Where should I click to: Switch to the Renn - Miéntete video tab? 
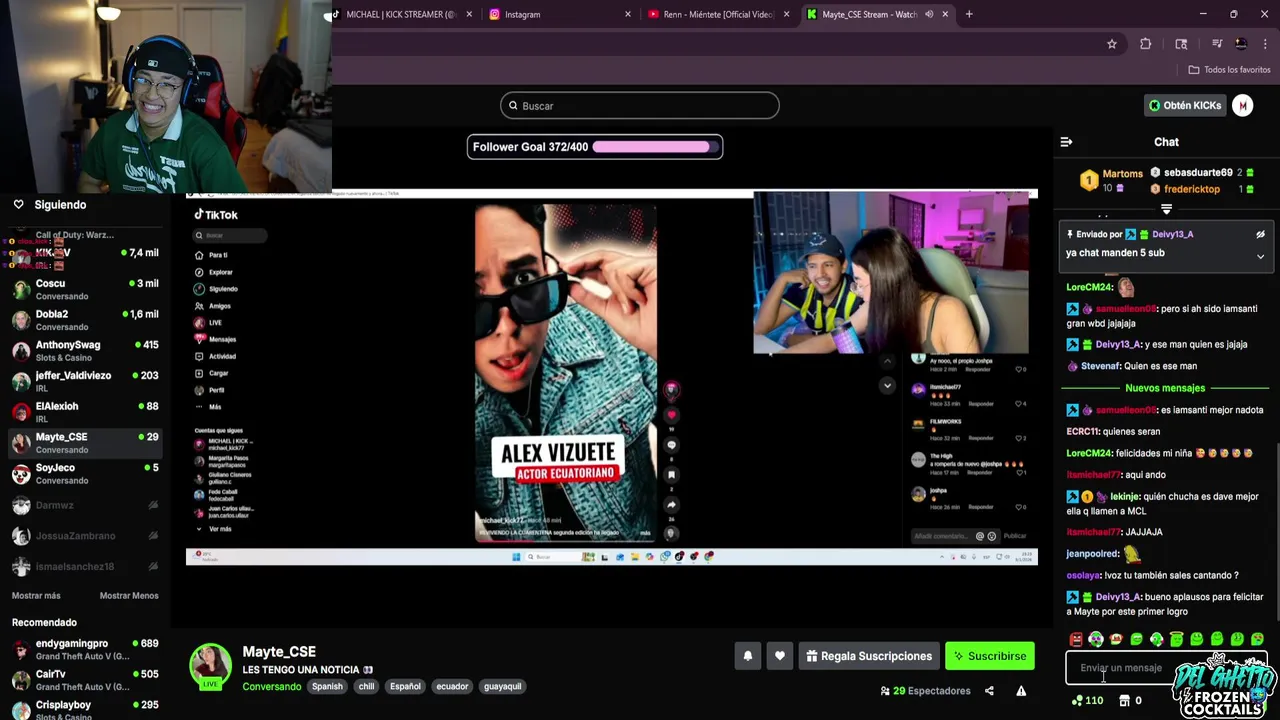[717, 14]
